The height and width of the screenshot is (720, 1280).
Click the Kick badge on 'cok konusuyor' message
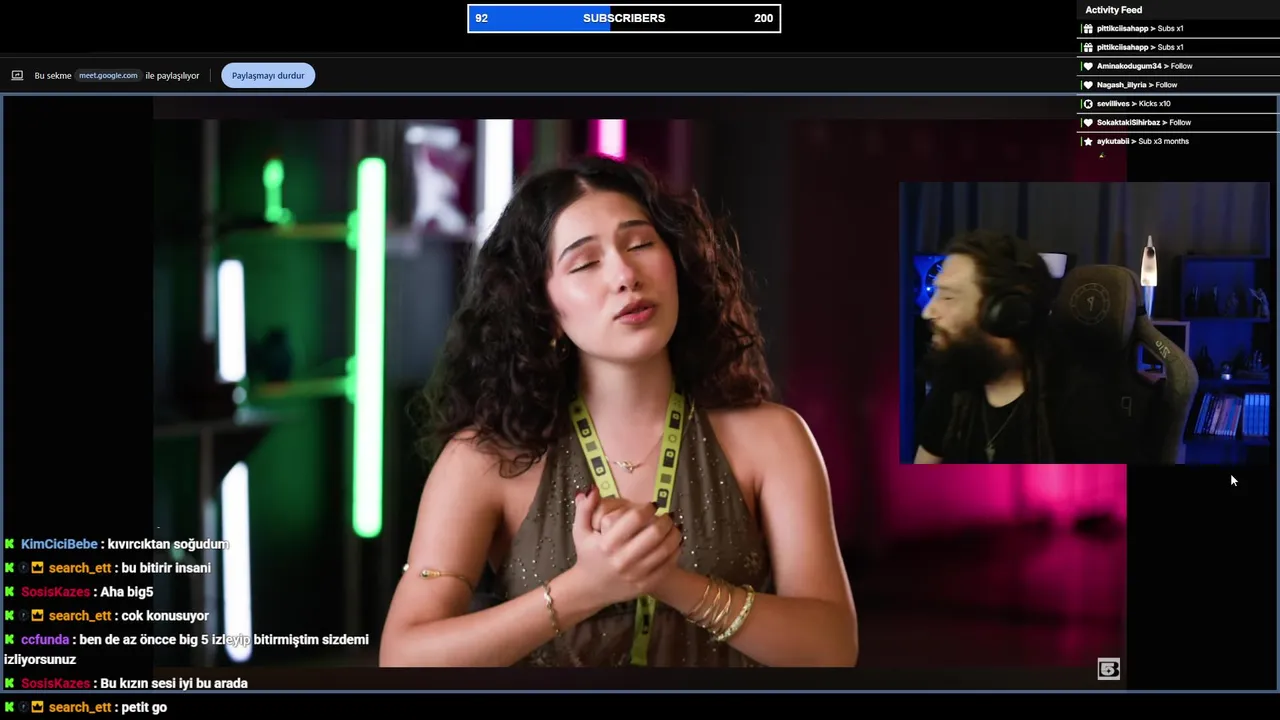pyautogui.click(x=10, y=616)
